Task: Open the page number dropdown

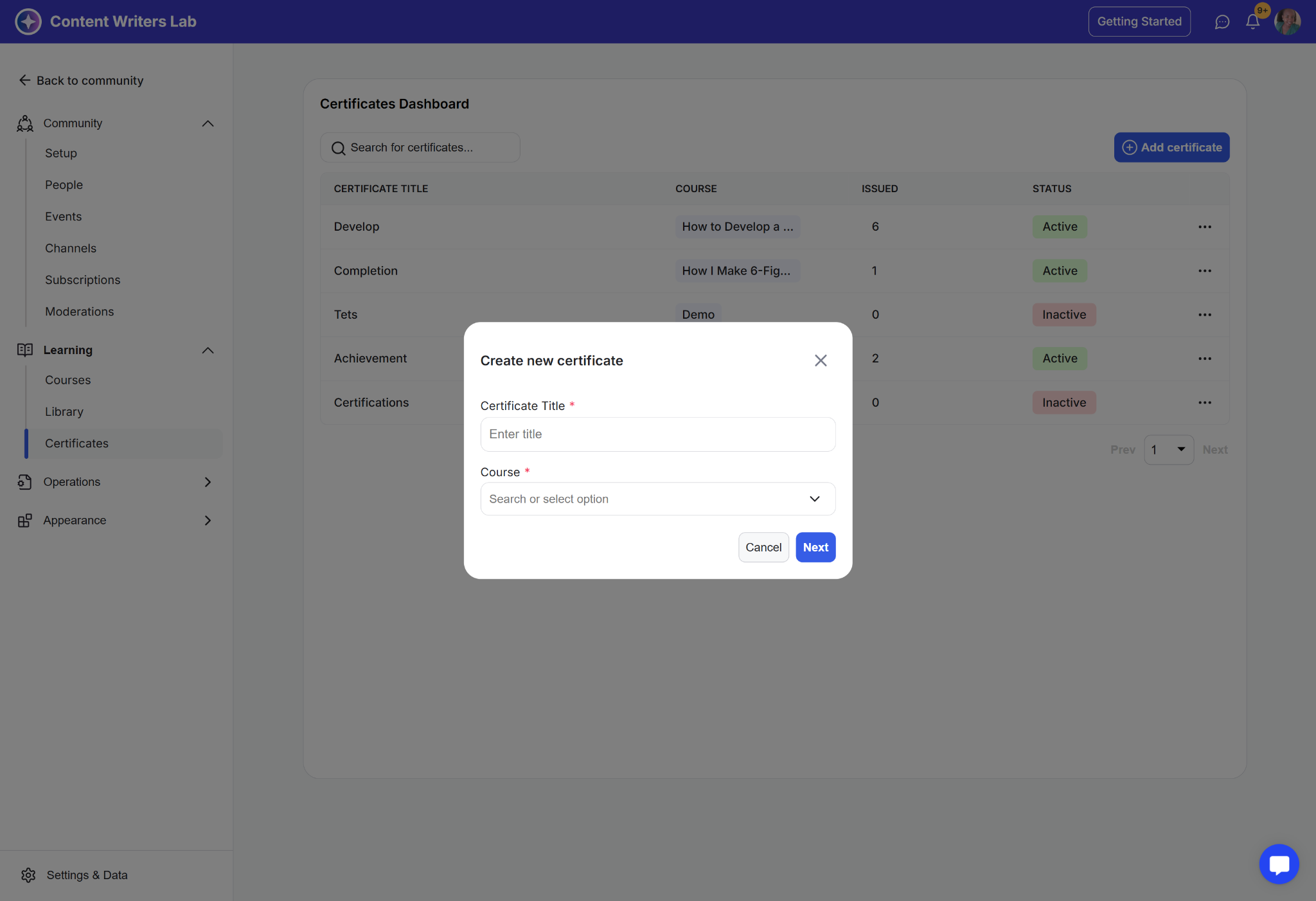Action: [x=1168, y=450]
